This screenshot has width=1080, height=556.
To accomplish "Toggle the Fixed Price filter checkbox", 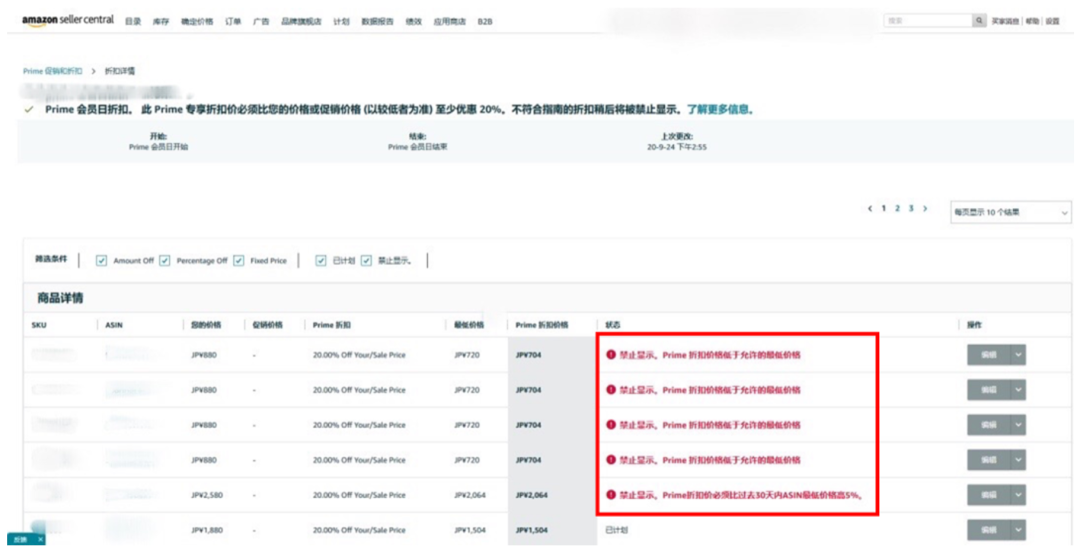I will (x=238, y=260).
